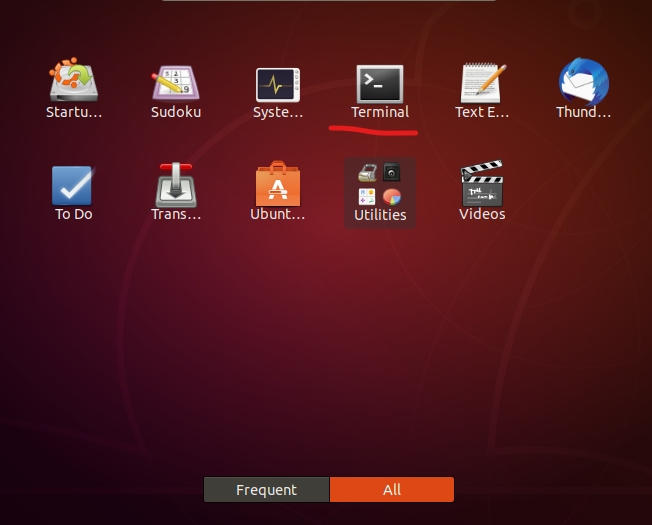The image size is (652, 525).
Task: Launch the Thunderbird mail icon
Action: click(x=584, y=82)
